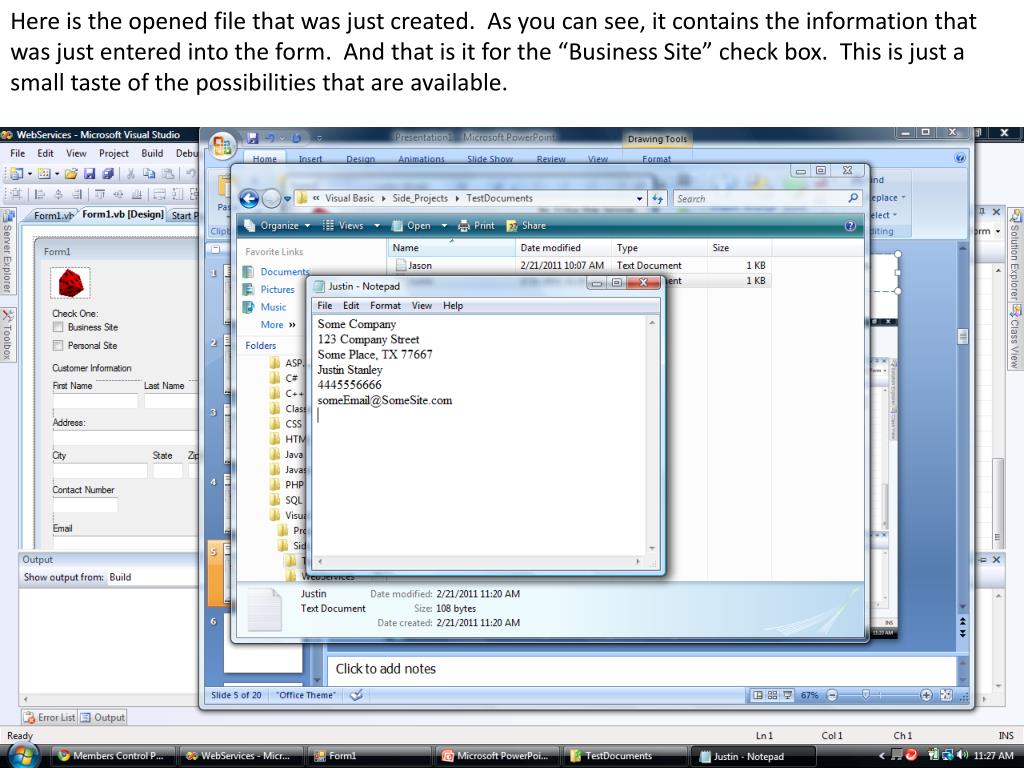Click the Zoom In plus icon in PowerPoint
The height and width of the screenshot is (768, 1024).
(926, 696)
